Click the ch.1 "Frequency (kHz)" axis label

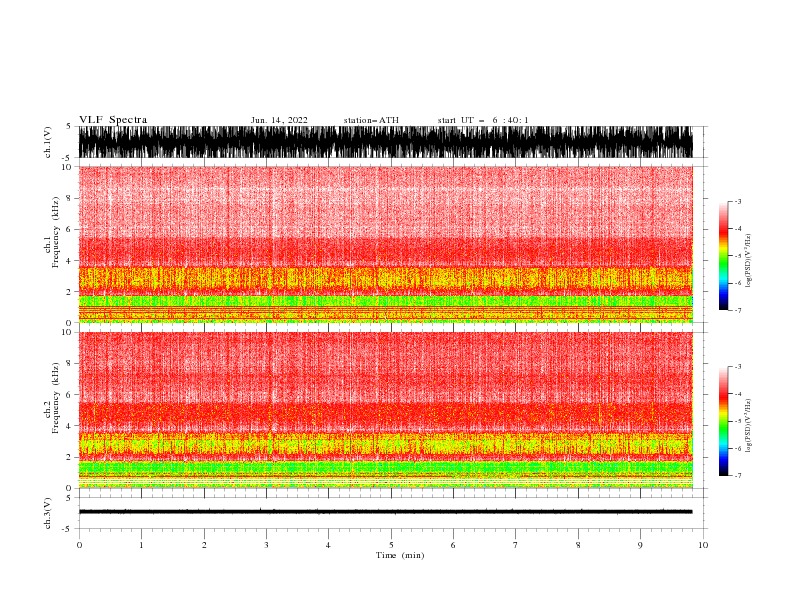click(56, 232)
